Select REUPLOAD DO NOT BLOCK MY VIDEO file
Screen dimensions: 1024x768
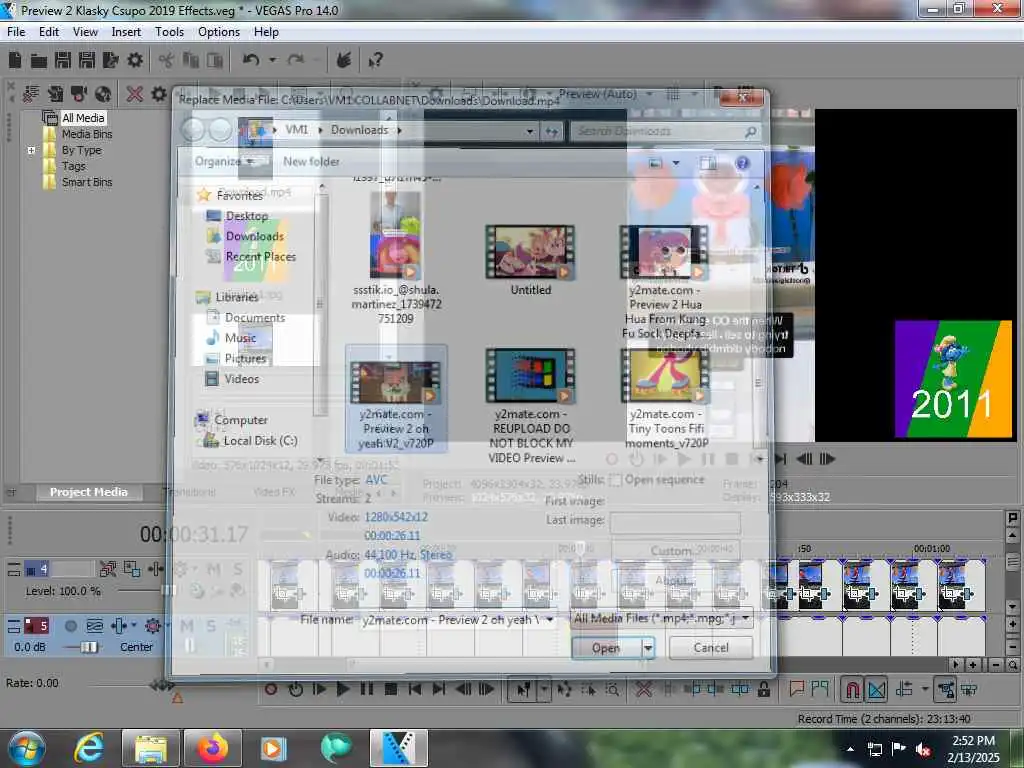[x=530, y=406]
